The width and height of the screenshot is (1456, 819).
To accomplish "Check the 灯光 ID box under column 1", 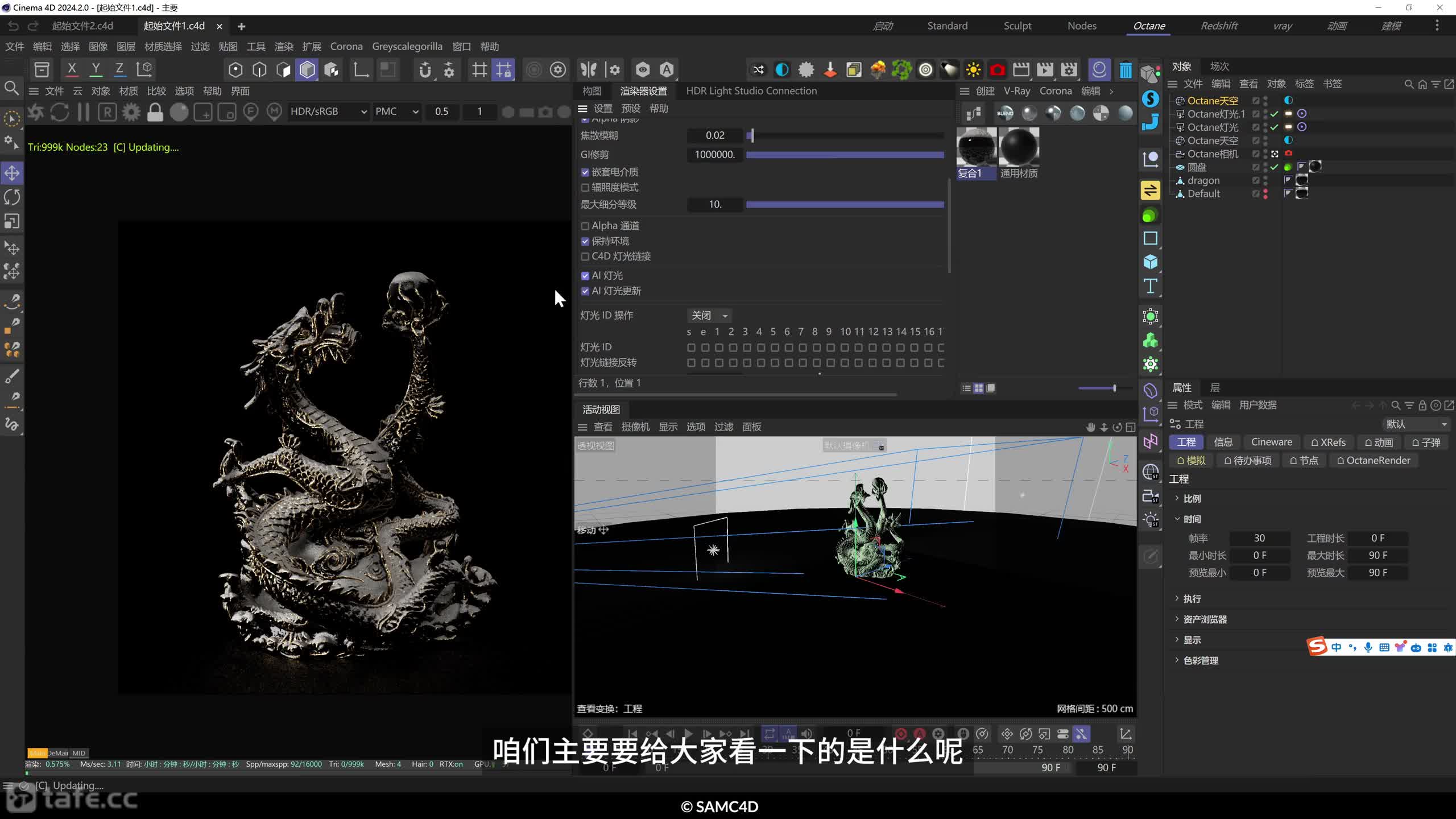I will (x=719, y=348).
